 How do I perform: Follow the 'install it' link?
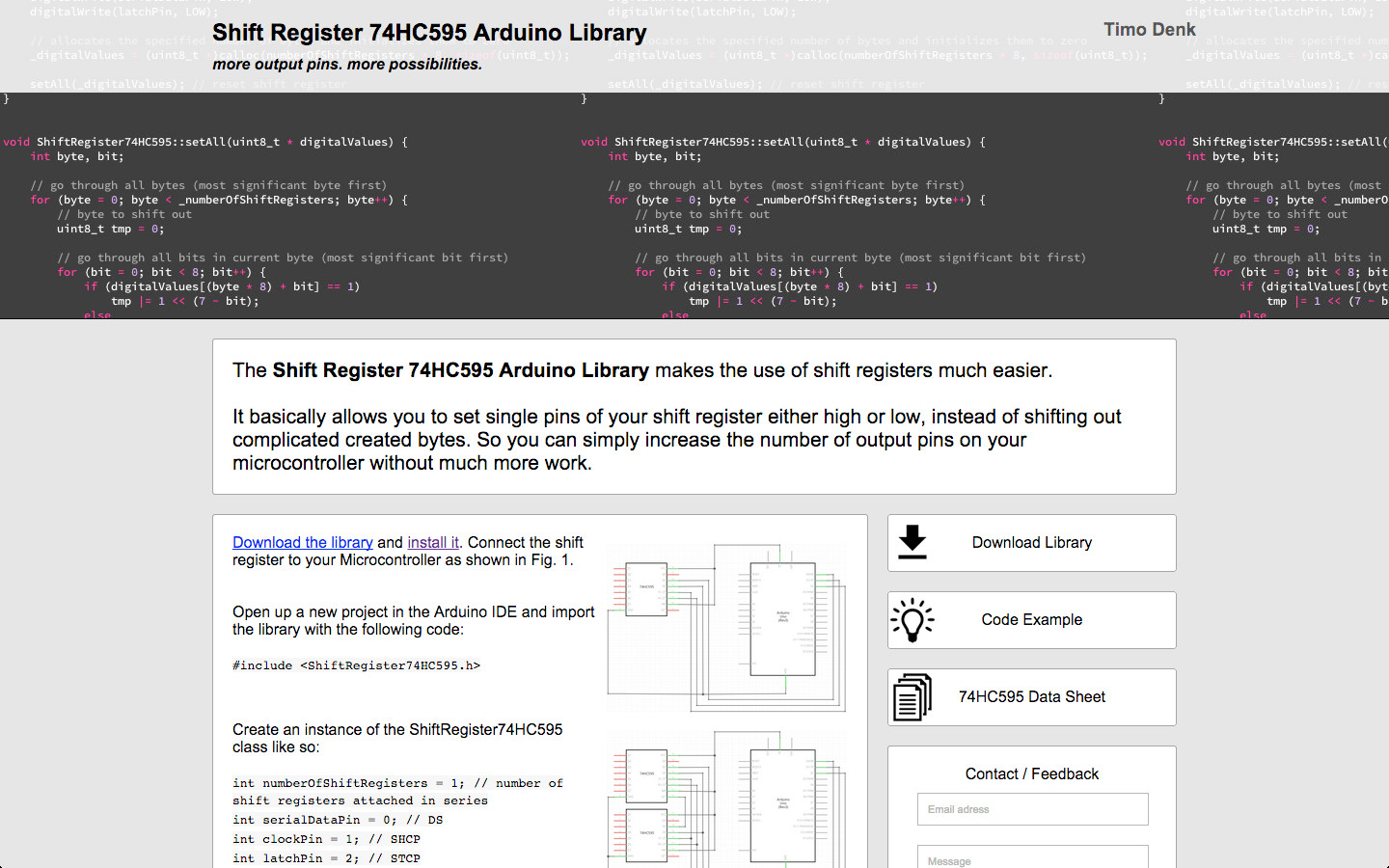pyautogui.click(x=433, y=542)
